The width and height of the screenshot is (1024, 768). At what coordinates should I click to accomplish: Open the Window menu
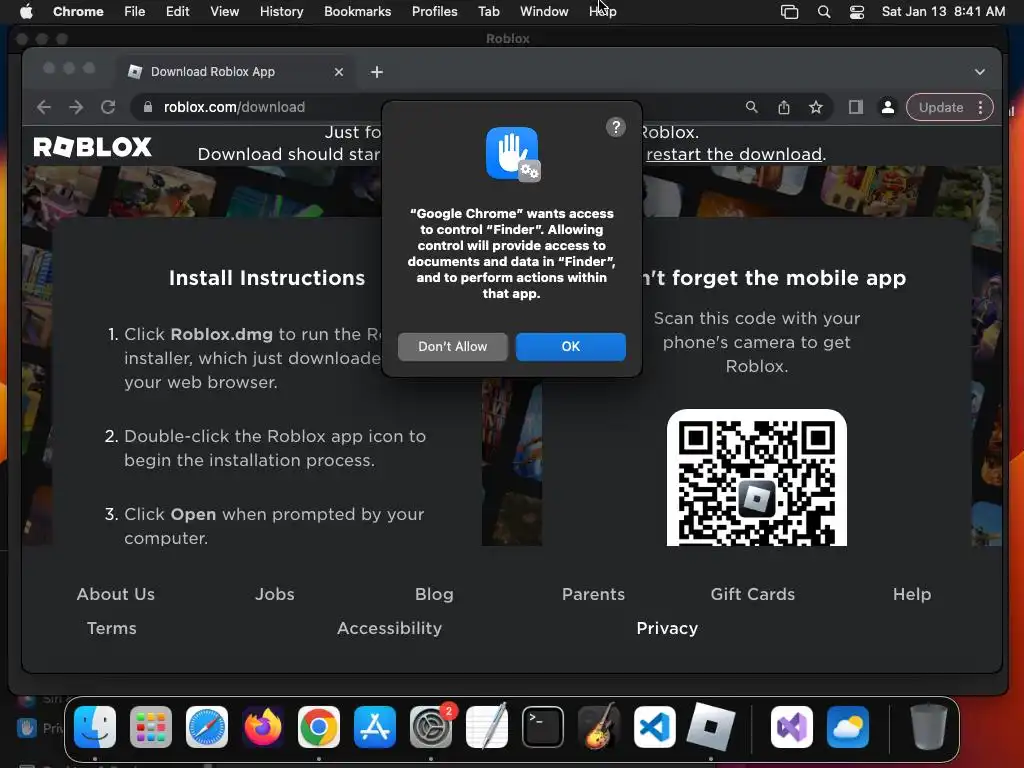click(x=544, y=11)
